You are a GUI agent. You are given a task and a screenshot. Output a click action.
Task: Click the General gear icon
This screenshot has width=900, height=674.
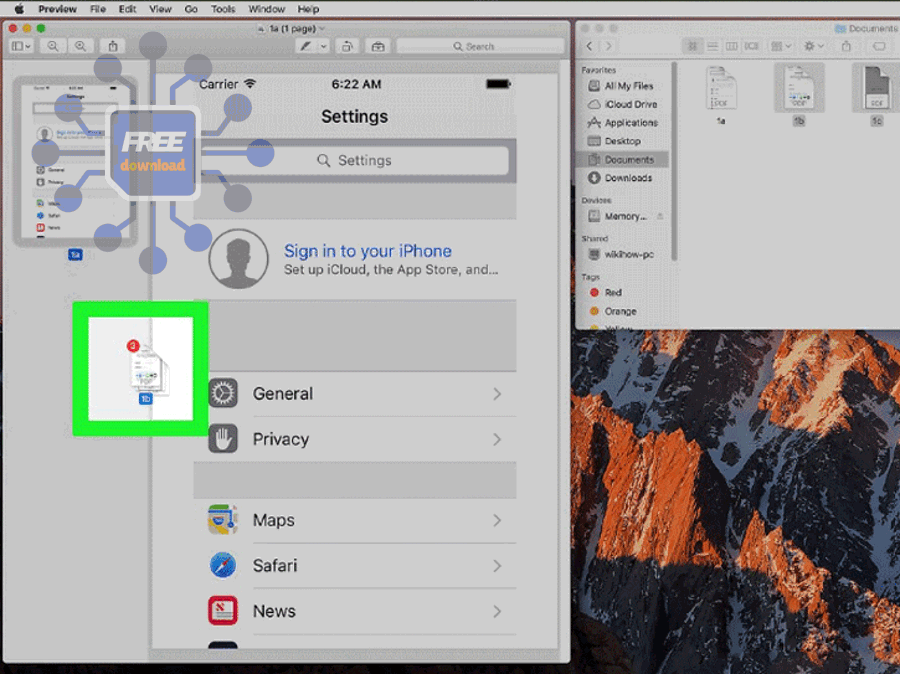click(x=223, y=393)
